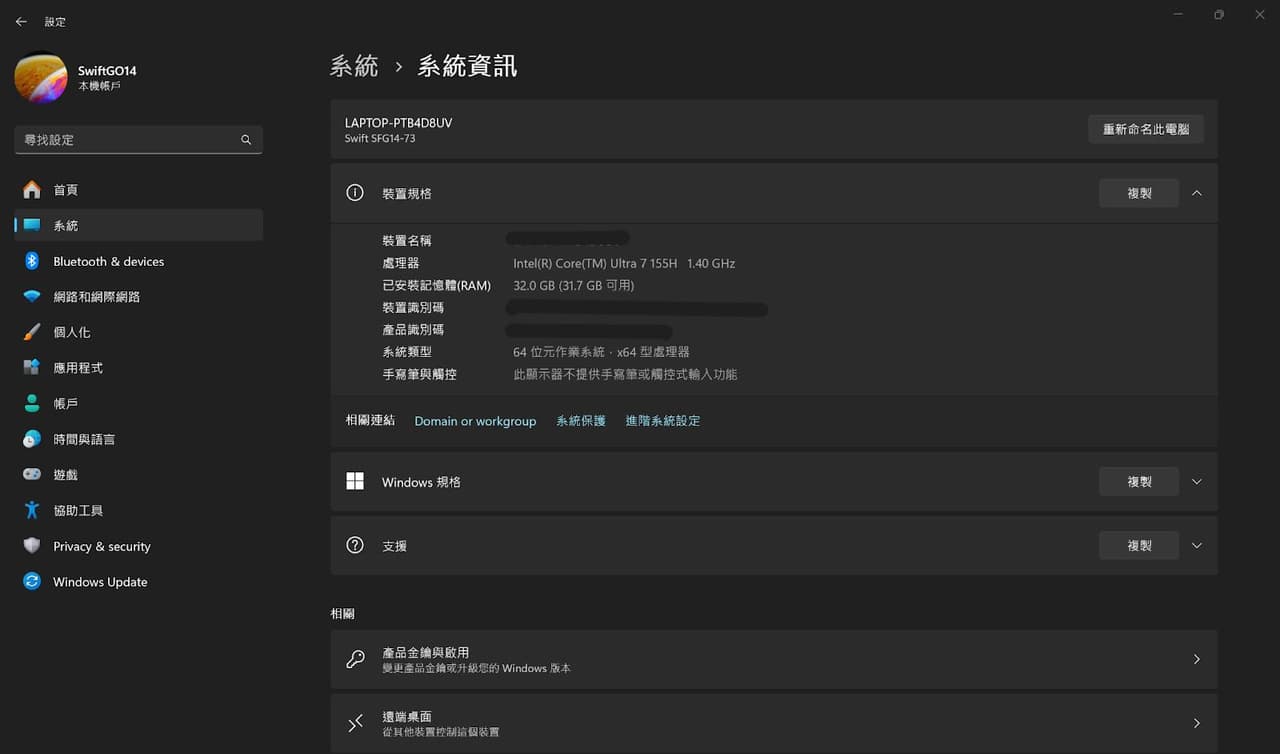
Task: Expand the Windows 規格 section chevron
Action: (x=1197, y=482)
